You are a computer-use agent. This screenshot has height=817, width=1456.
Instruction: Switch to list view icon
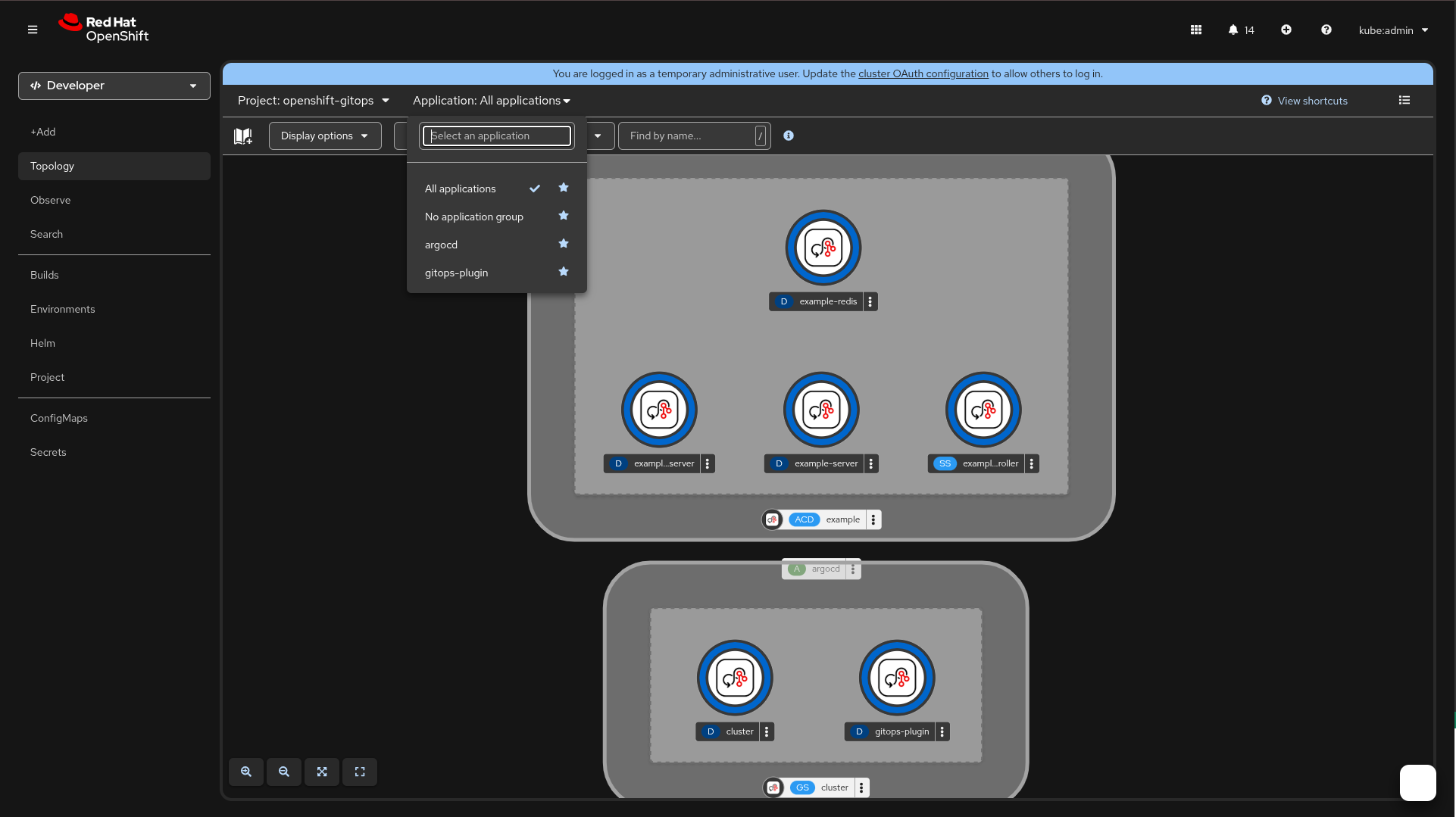pos(1404,100)
